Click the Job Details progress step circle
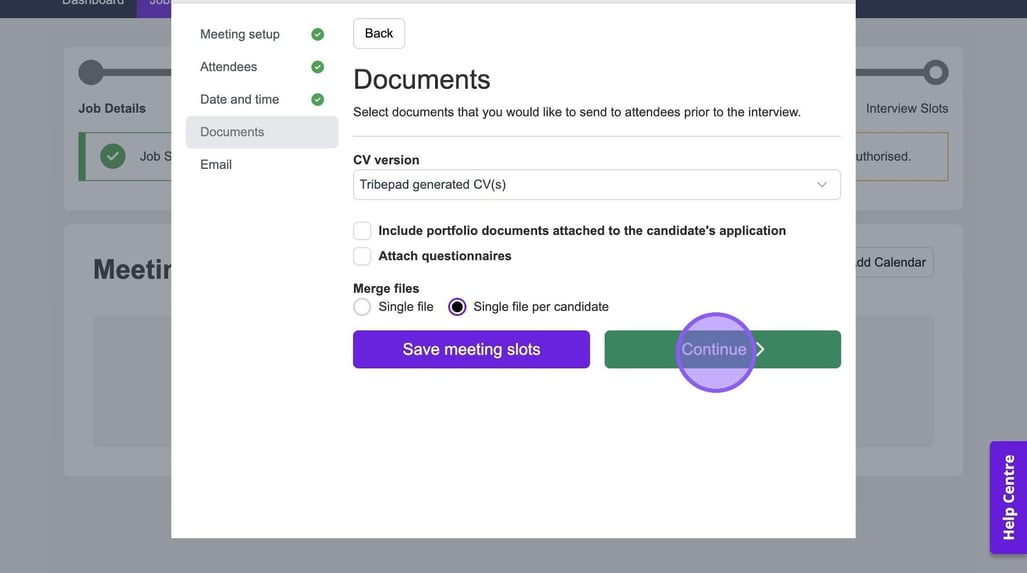1027x573 pixels. (x=91, y=72)
